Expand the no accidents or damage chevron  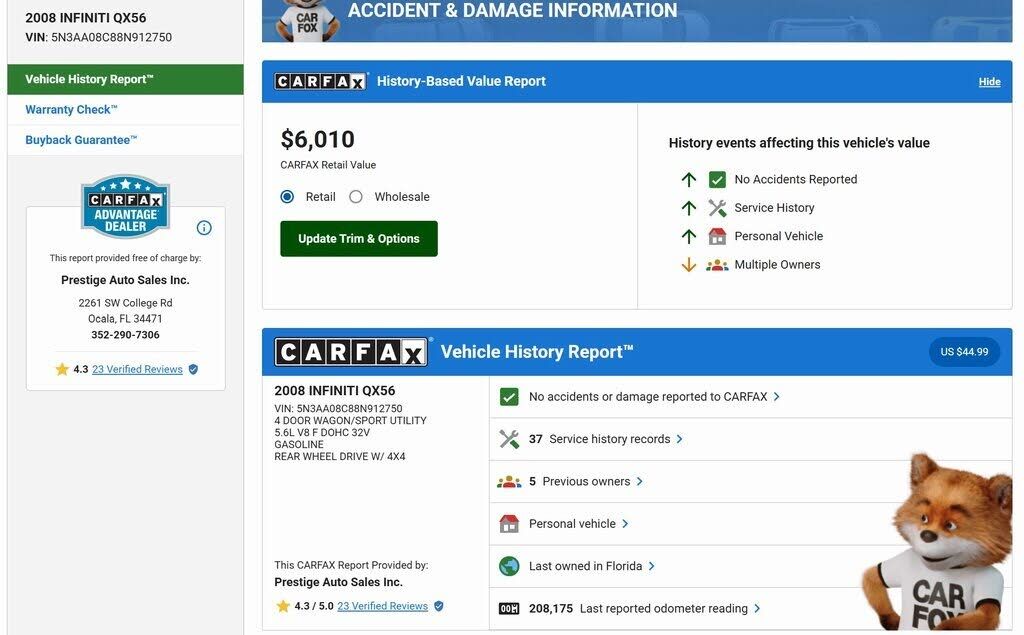[x=776, y=397]
